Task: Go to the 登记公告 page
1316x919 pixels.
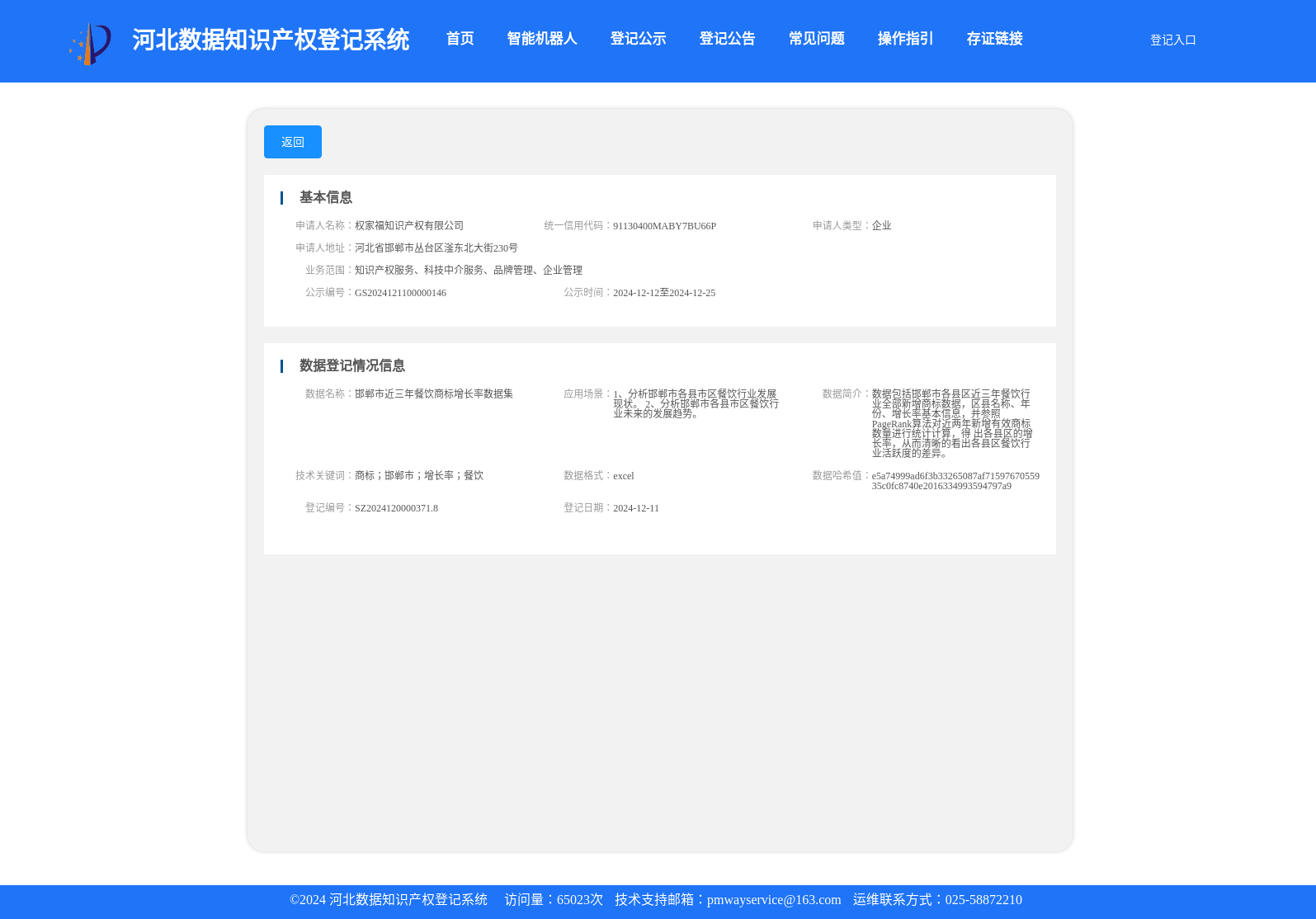Action: pos(727,39)
